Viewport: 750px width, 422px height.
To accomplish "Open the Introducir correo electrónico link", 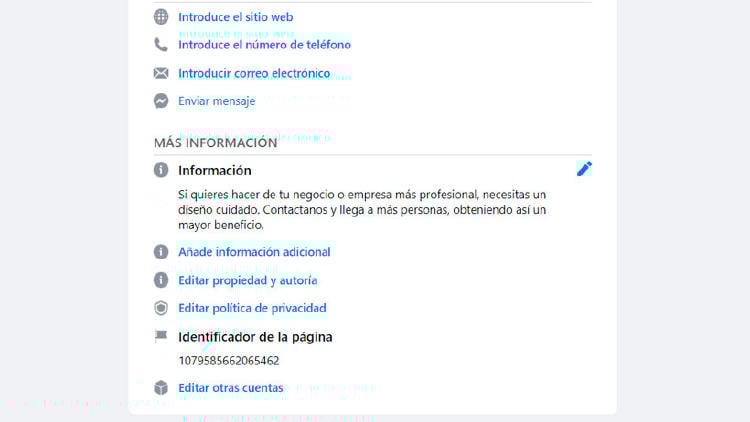I will (x=254, y=73).
